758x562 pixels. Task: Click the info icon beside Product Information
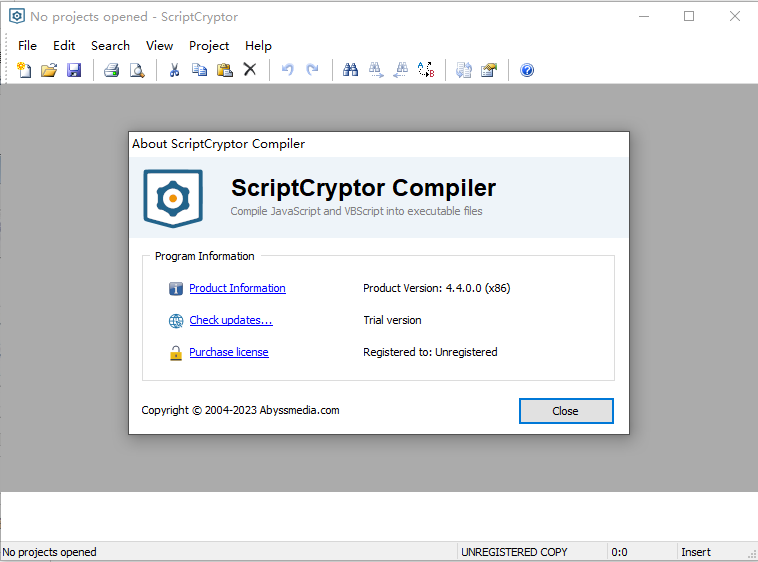pyautogui.click(x=175, y=288)
